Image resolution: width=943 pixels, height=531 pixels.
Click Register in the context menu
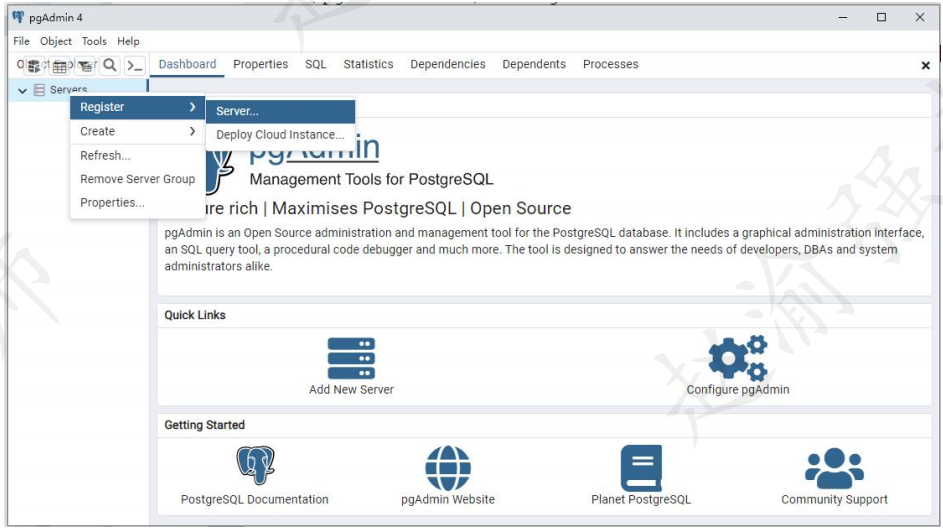pos(137,107)
